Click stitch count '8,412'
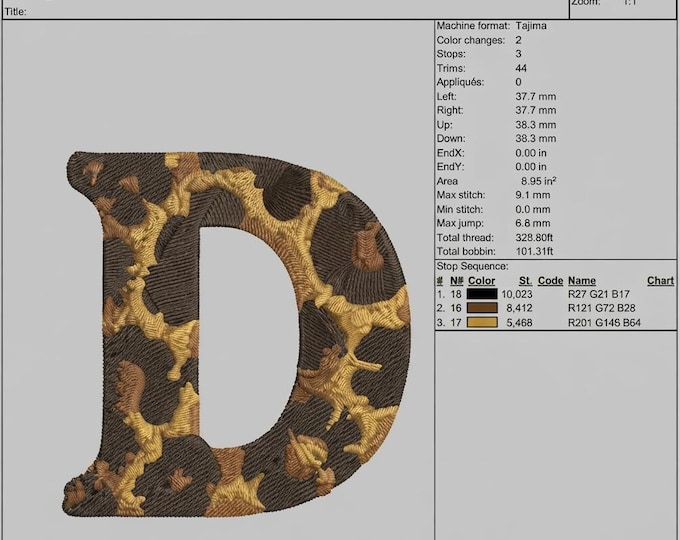Image resolution: width=680 pixels, height=540 pixels. tap(519, 308)
